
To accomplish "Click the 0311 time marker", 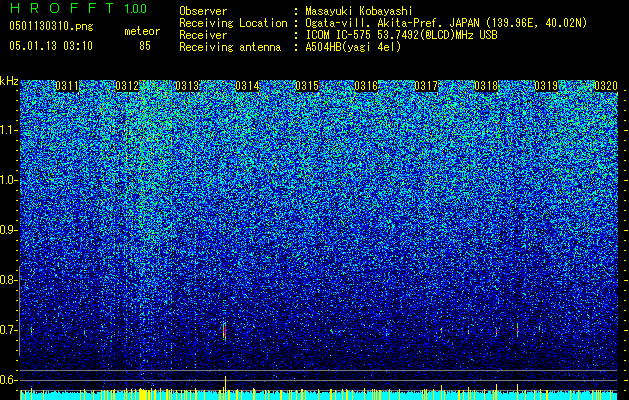I will 67,86.
